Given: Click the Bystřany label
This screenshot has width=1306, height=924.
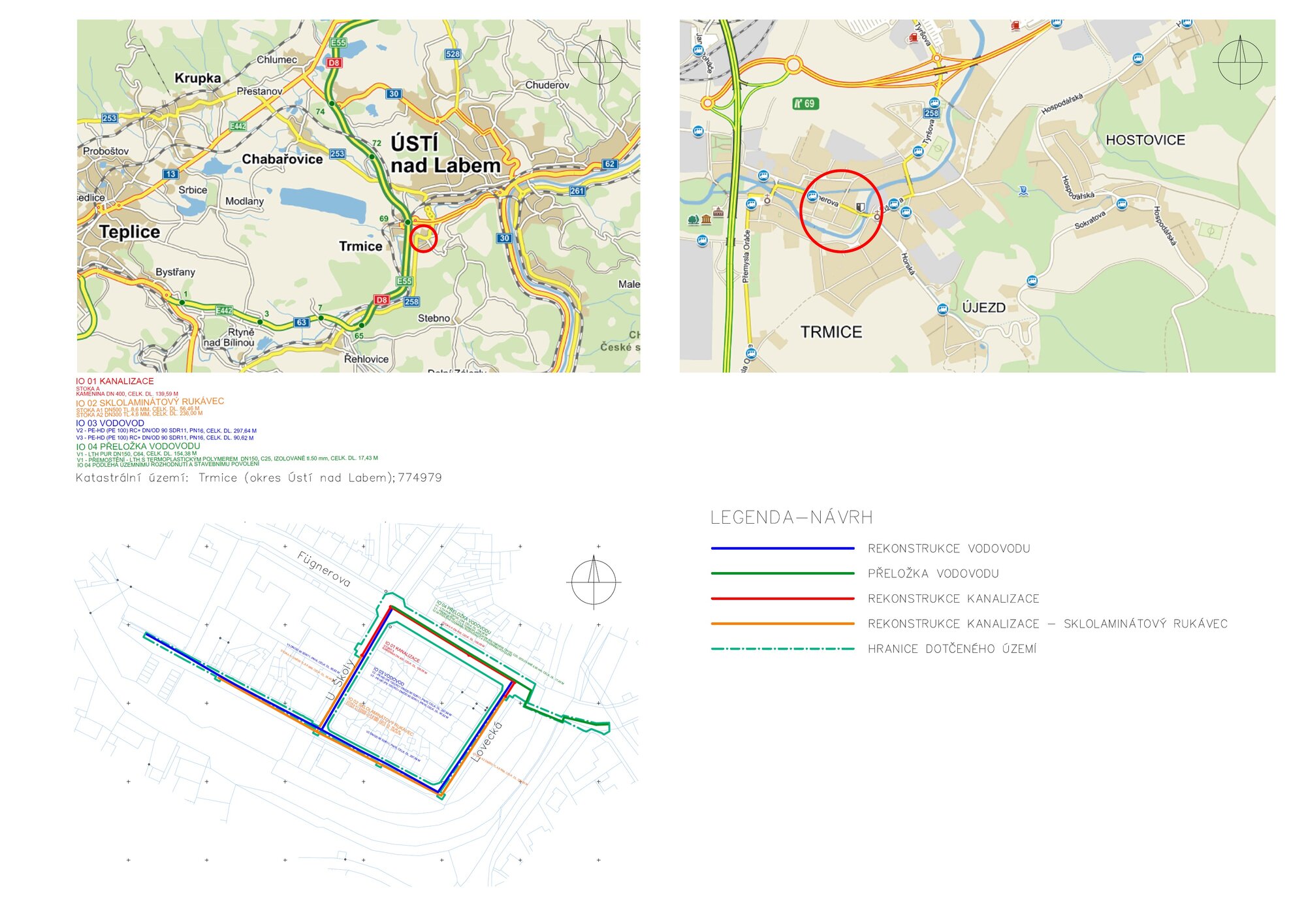Looking at the screenshot, I should (x=175, y=272).
